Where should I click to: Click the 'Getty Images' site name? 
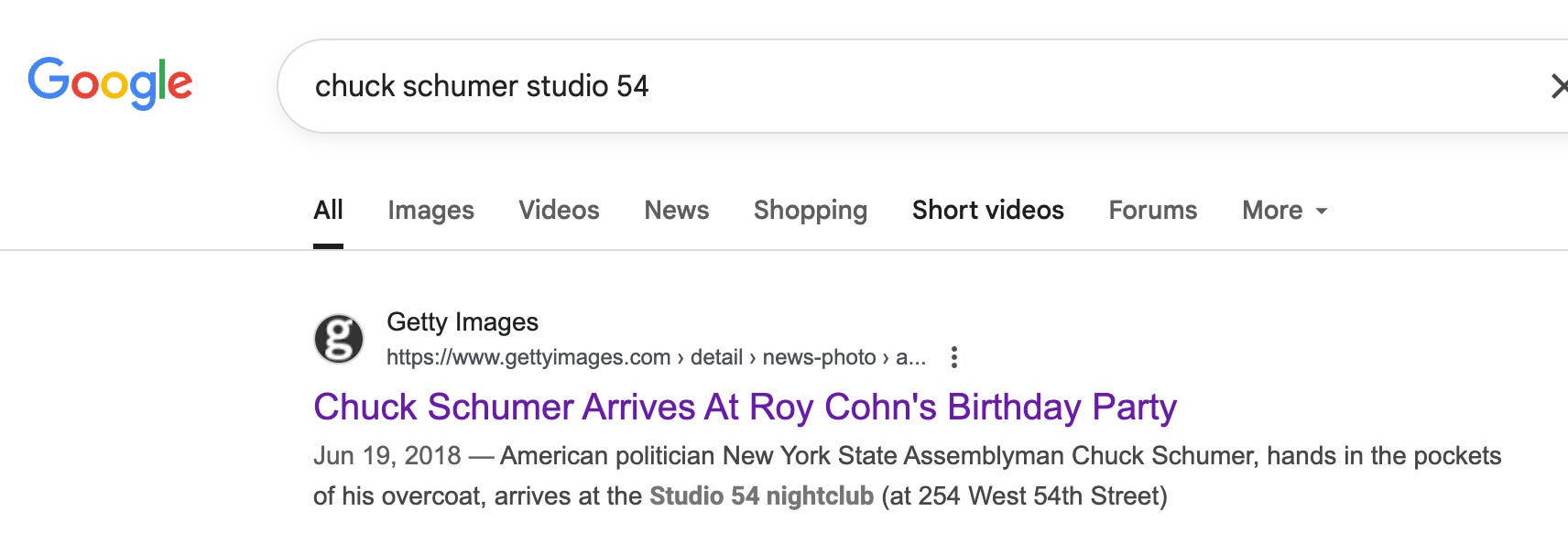463,321
